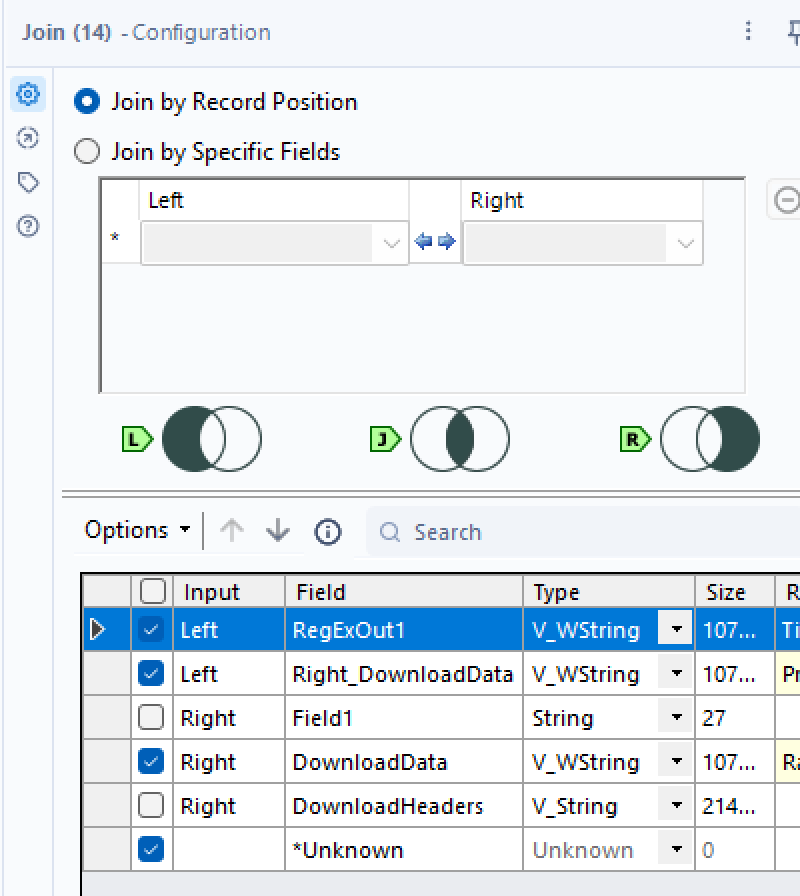Click the L output anchor icon
Image resolution: width=800 pixels, height=896 pixels.
point(137,439)
